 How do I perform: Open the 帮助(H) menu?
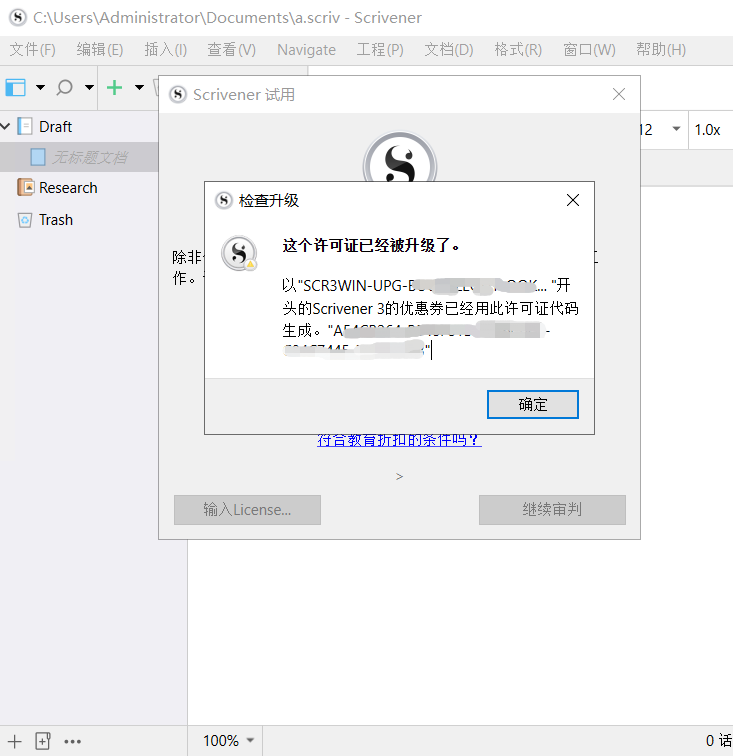tap(661, 50)
